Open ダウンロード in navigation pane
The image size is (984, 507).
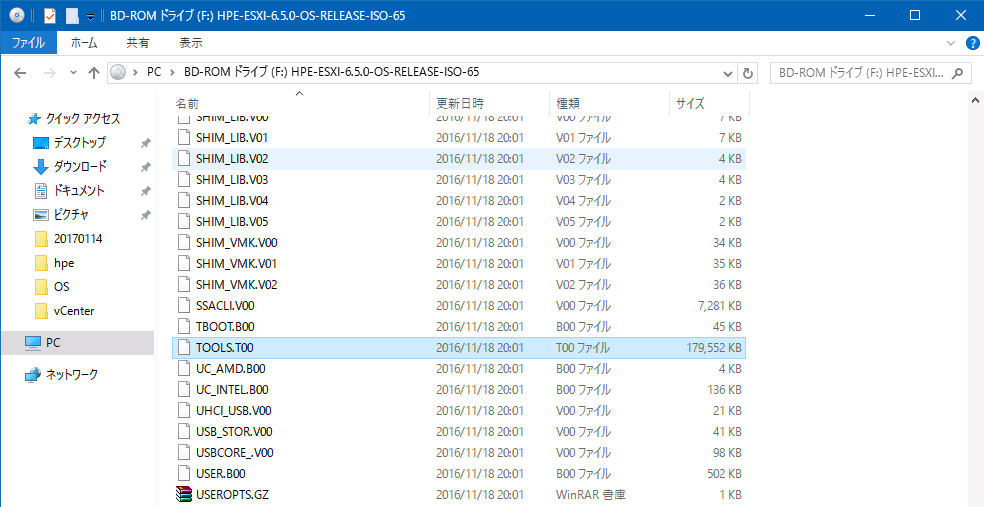(x=80, y=166)
